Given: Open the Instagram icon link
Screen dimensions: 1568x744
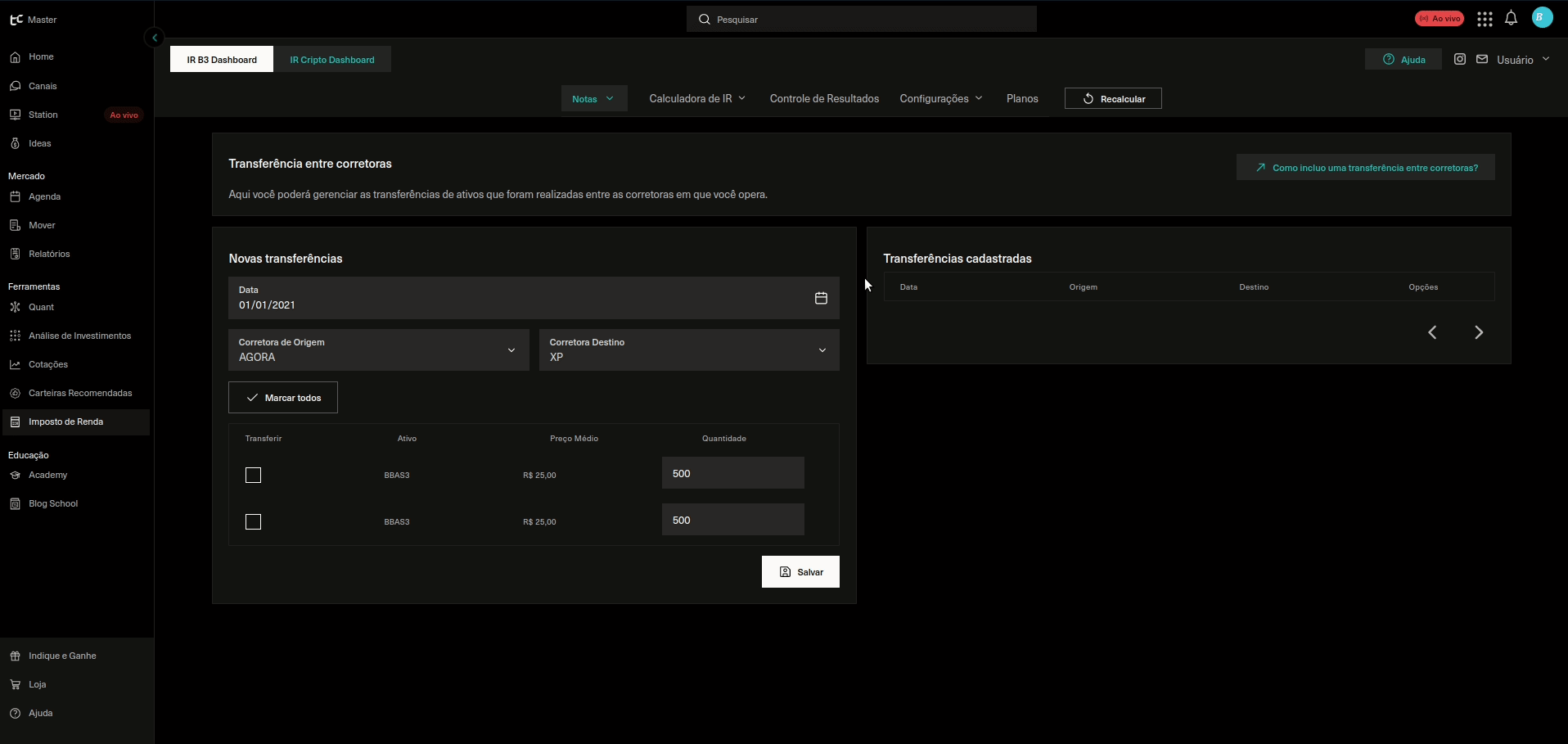Looking at the screenshot, I should point(1460,59).
